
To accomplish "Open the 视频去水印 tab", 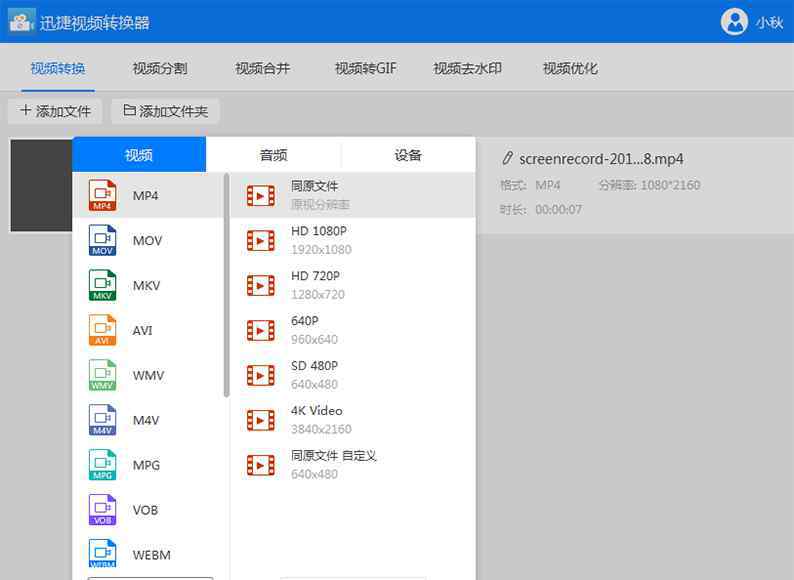I will 467,68.
